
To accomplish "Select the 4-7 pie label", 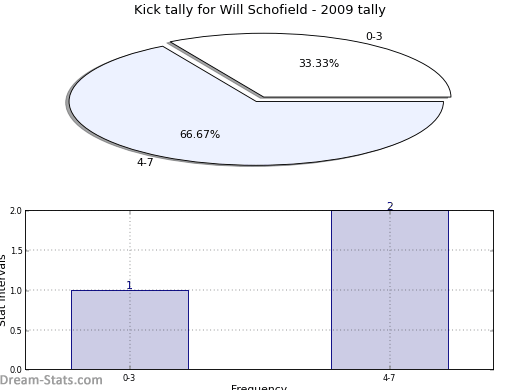I will pos(145,162).
